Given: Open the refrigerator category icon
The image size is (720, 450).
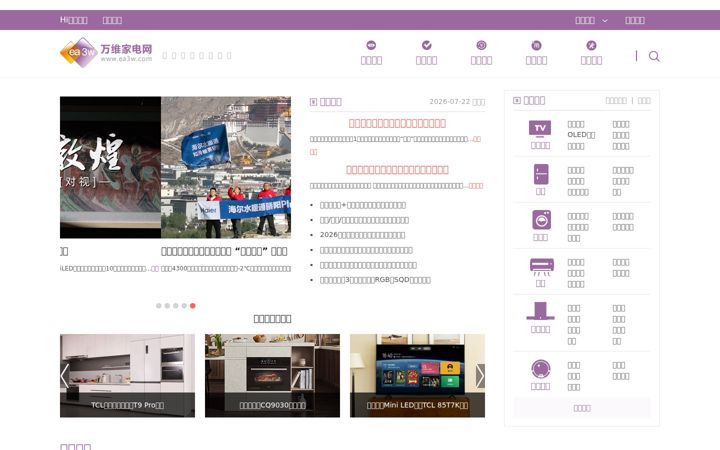Looking at the screenshot, I should pyautogui.click(x=541, y=174).
